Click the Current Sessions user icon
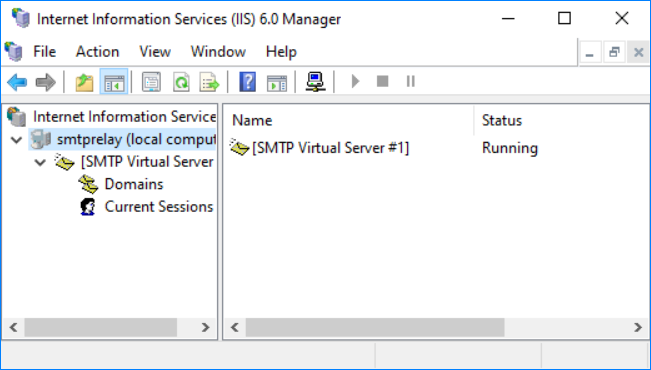Image resolution: width=651 pixels, height=370 pixels. (88, 207)
